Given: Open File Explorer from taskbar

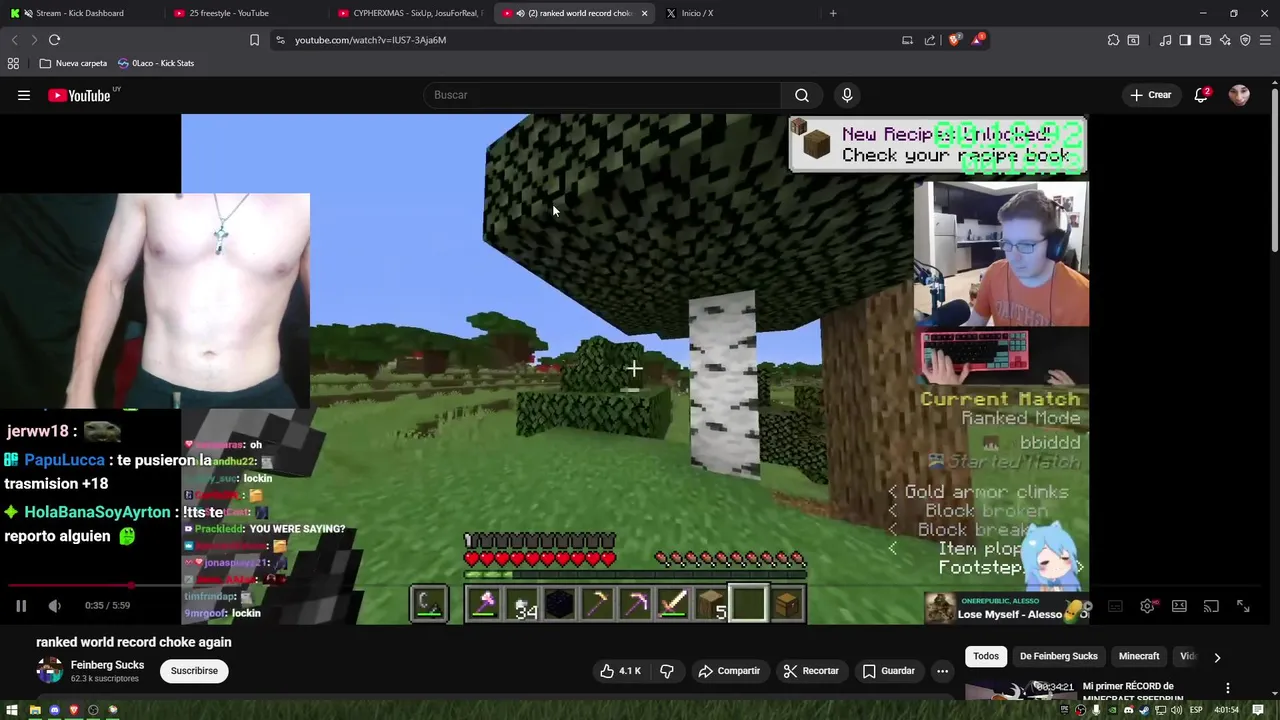Looking at the screenshot, I should pyautogui.click(x=35, y=710).
